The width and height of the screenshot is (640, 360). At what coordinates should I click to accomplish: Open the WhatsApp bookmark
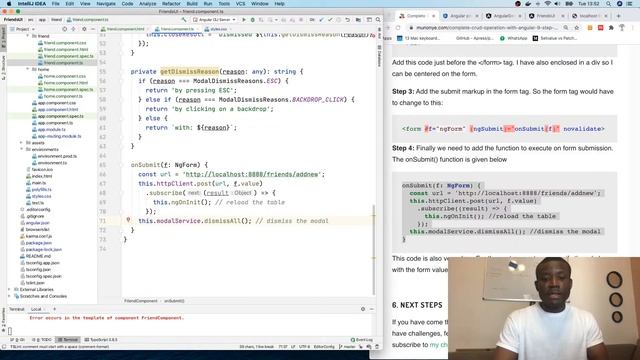click(514, 38)
